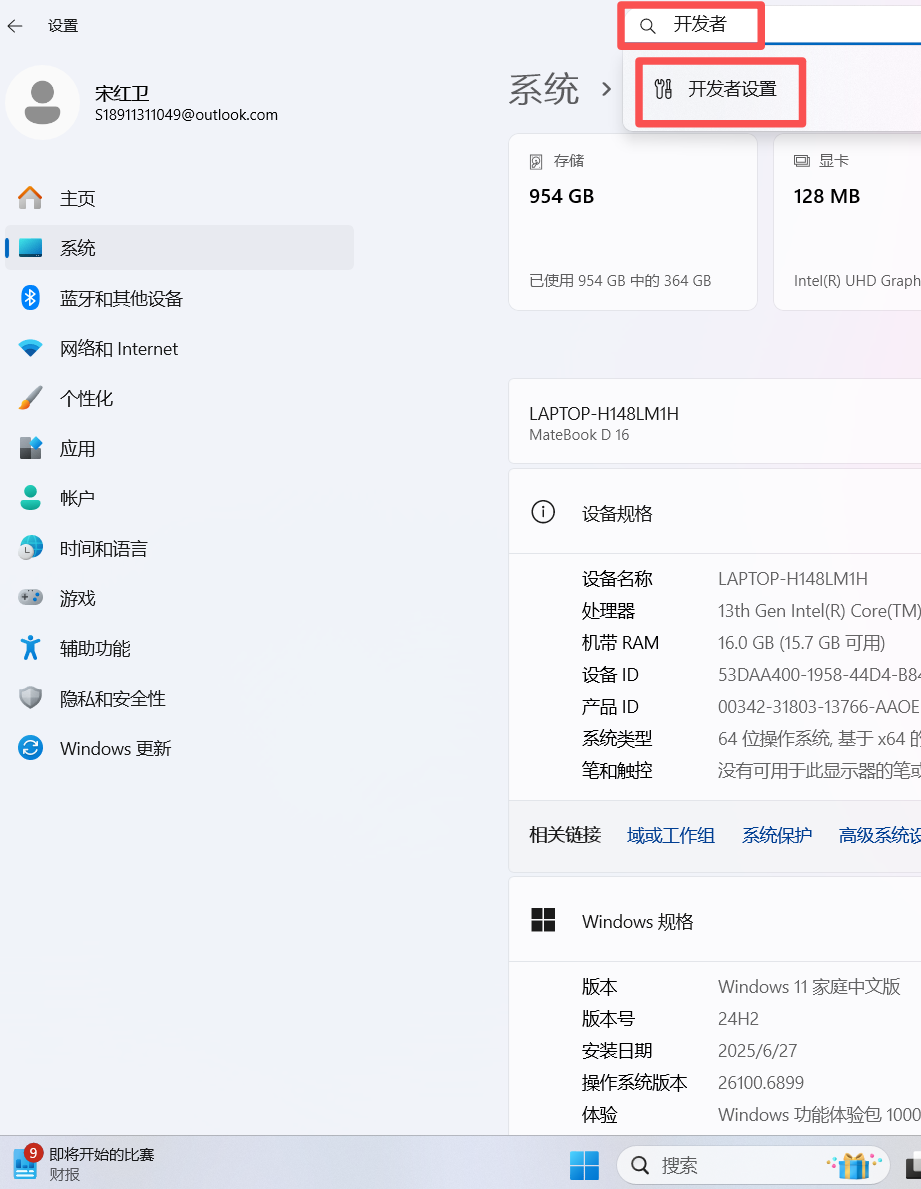Open the user profile avatar
Image resolution: width=921 pixels, height=1189 pixels.
coord(42,102)
